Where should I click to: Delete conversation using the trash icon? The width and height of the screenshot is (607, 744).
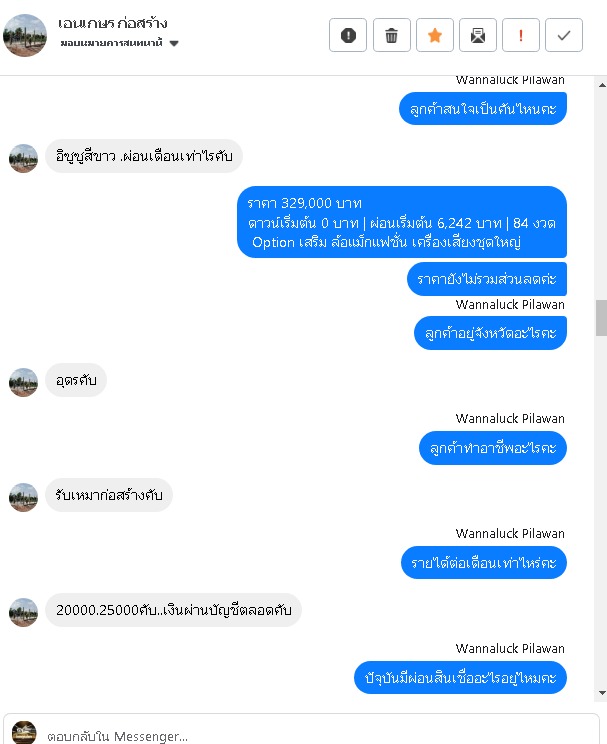392,35
